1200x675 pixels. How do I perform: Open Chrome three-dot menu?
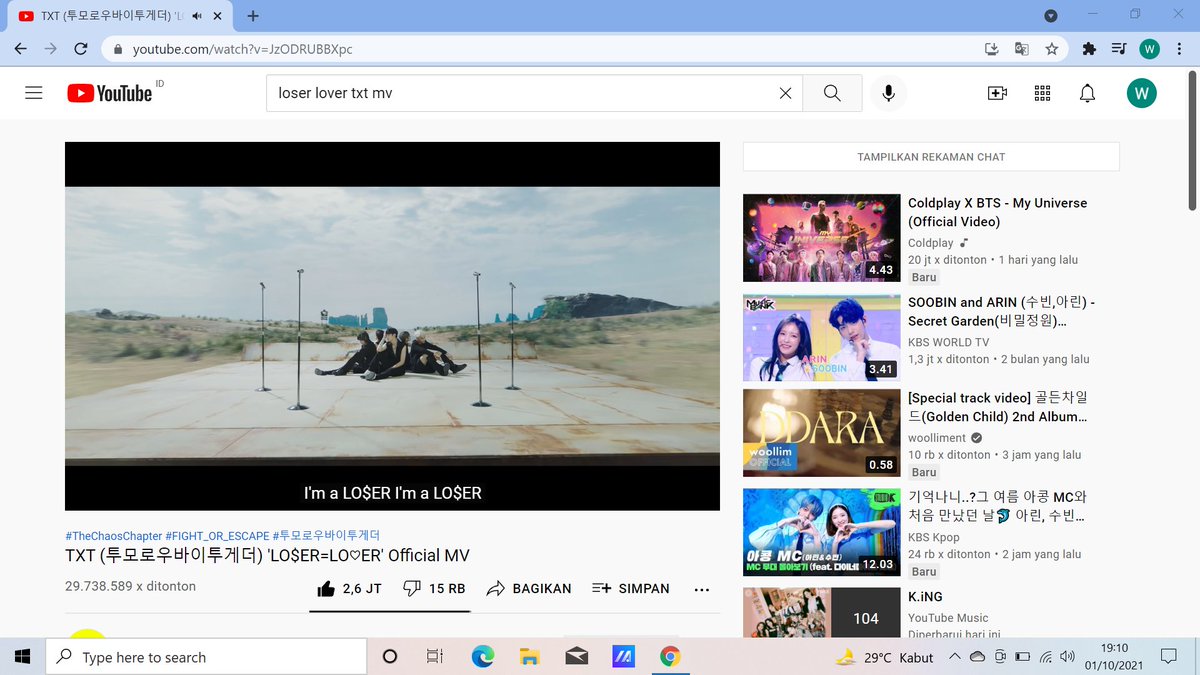(x=1179, y=49)
